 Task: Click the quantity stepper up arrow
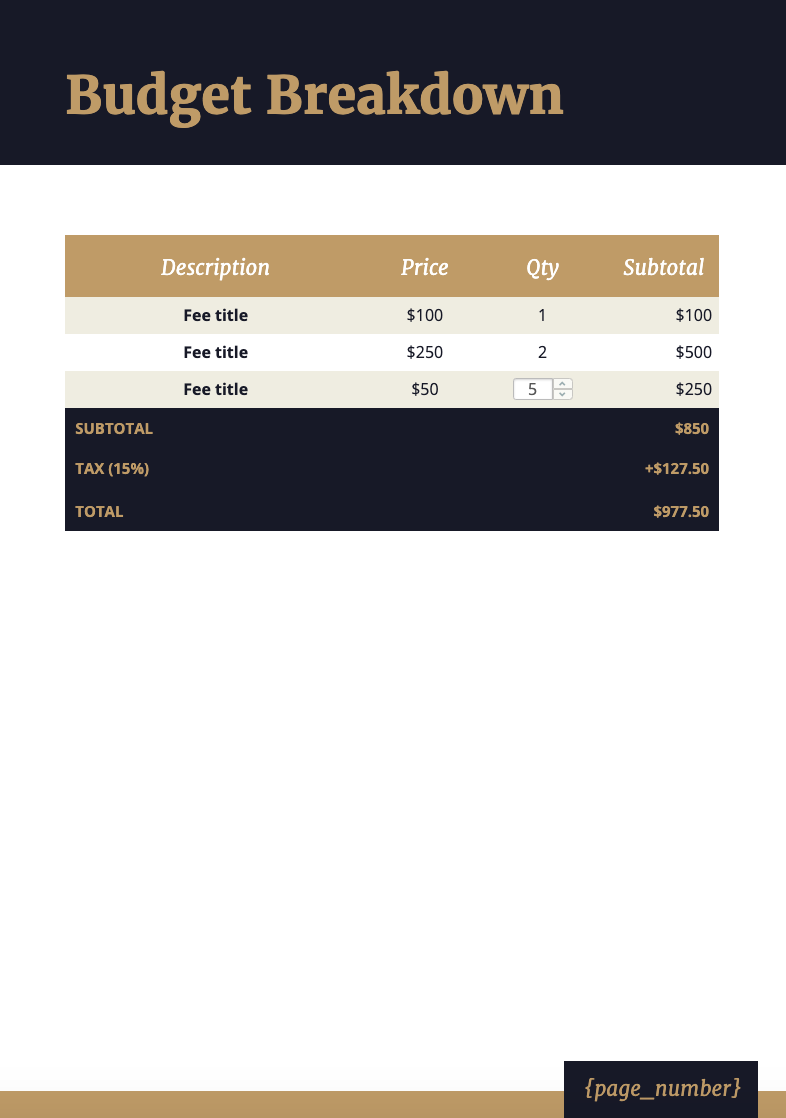pyautogui.click(x=562, y=384)
